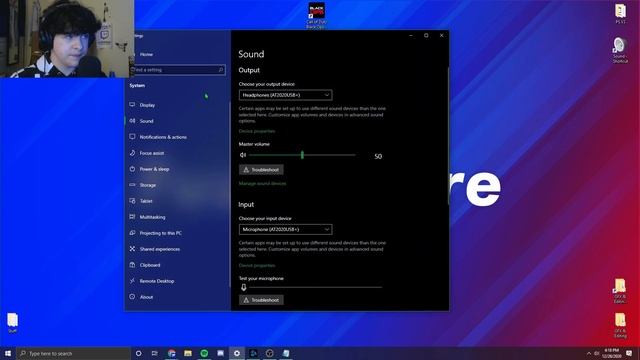Select the GFX & Editing folder with the shortcut arrow
This screenshot has width=640, height=360.
(x=620, y=291)
